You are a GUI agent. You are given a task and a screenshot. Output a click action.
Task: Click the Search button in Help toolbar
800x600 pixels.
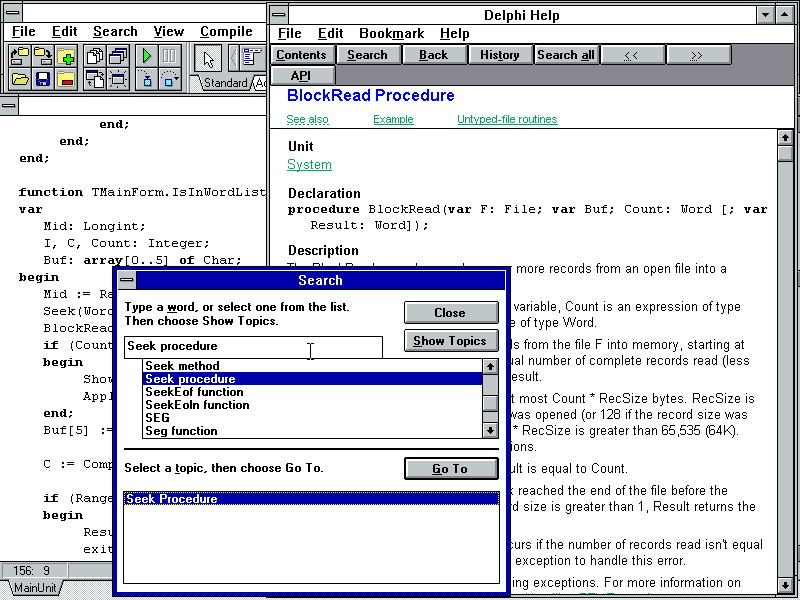pos(367,55)
